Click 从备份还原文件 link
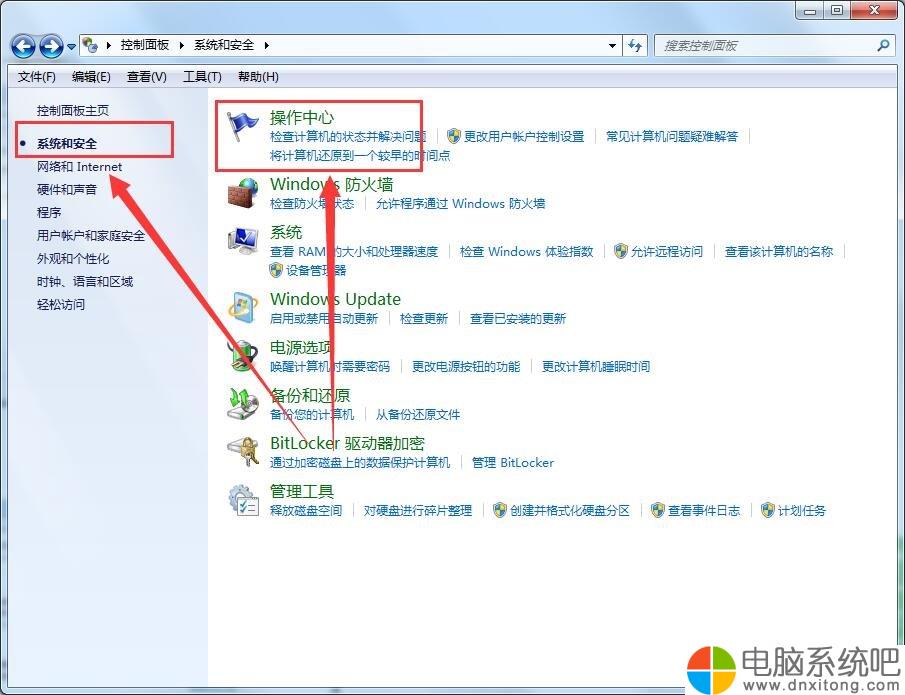The image size is (905, 695). (x=417, y=414)
